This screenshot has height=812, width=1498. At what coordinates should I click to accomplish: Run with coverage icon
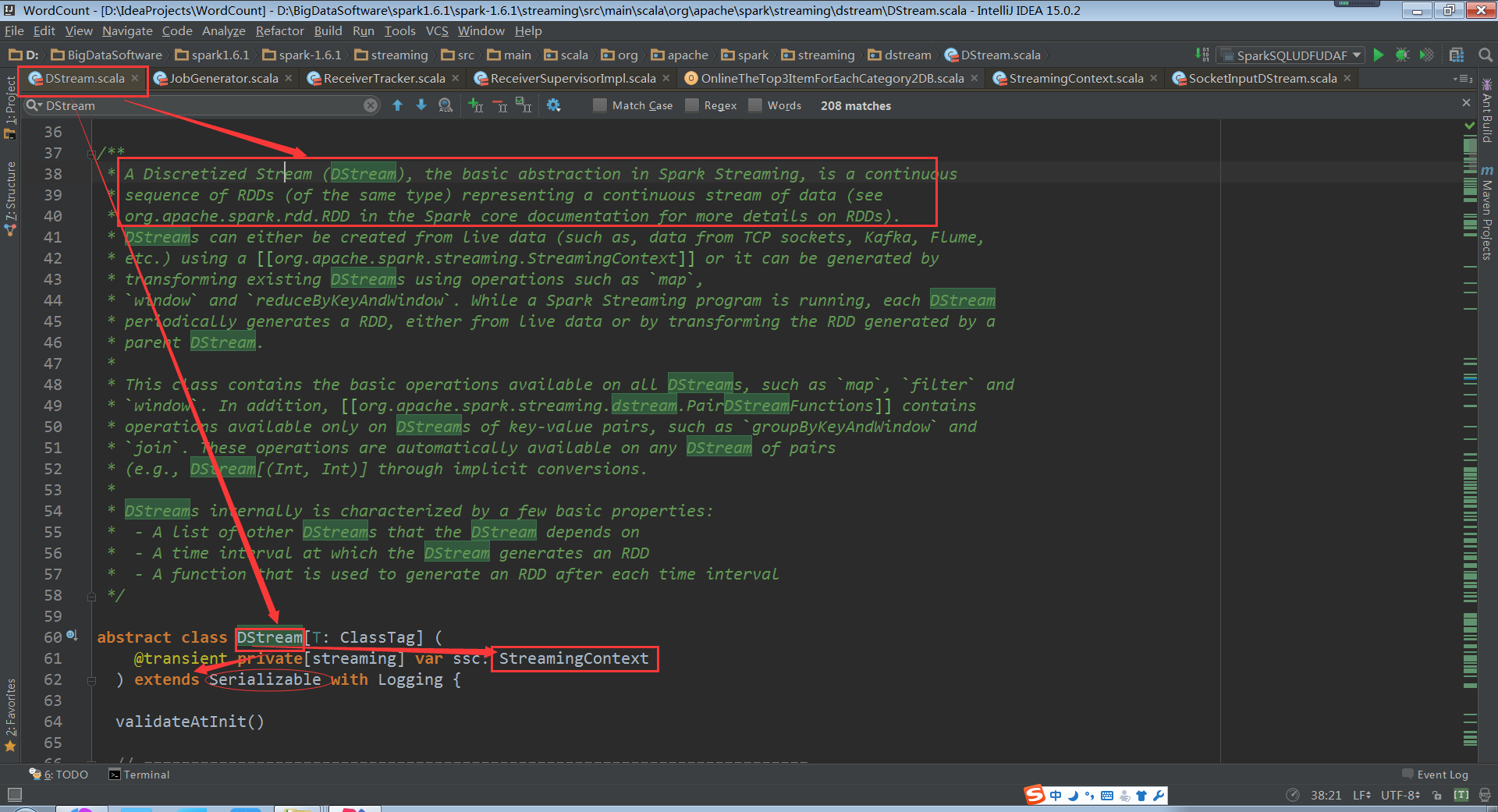[1426, 55]
